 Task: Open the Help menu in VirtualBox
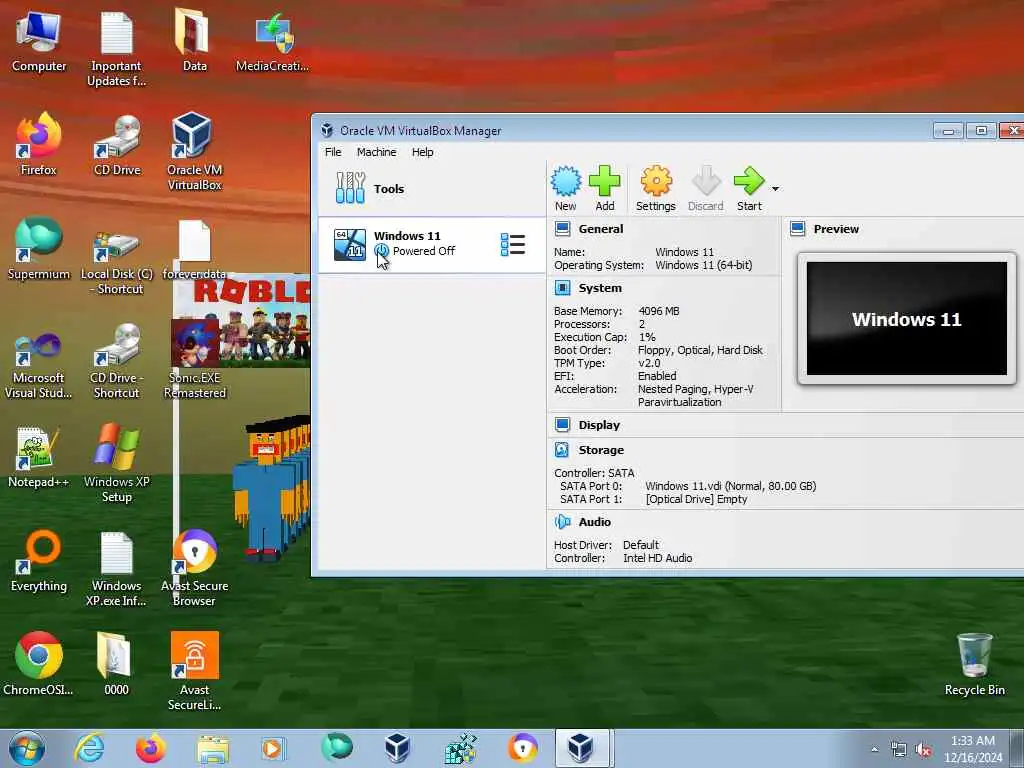[423, 152]
